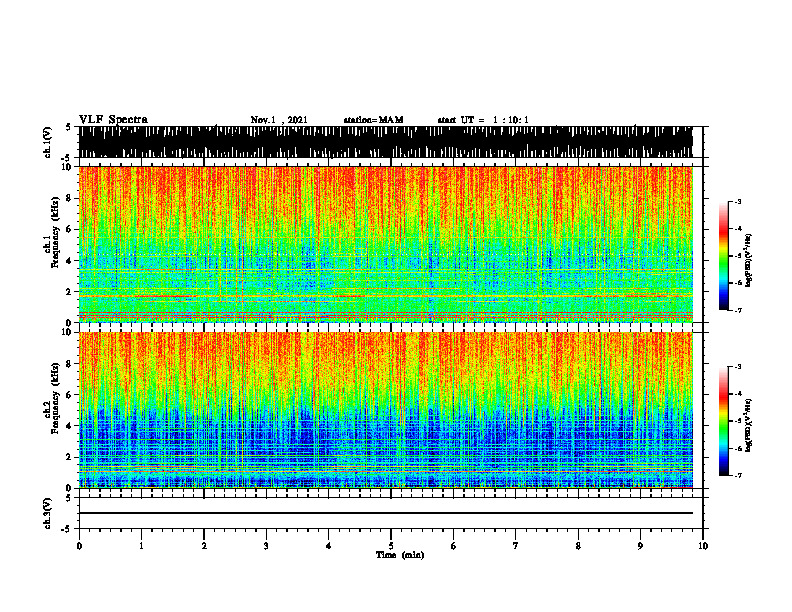
Task: Click the 9 tick on Time axis
Action: pos(640,546)
